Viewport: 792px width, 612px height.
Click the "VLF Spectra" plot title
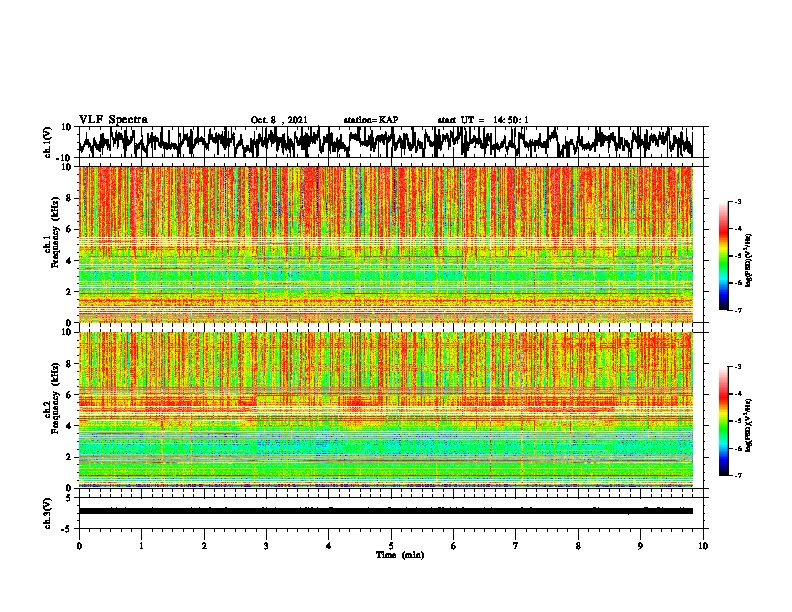pos(113,120)
